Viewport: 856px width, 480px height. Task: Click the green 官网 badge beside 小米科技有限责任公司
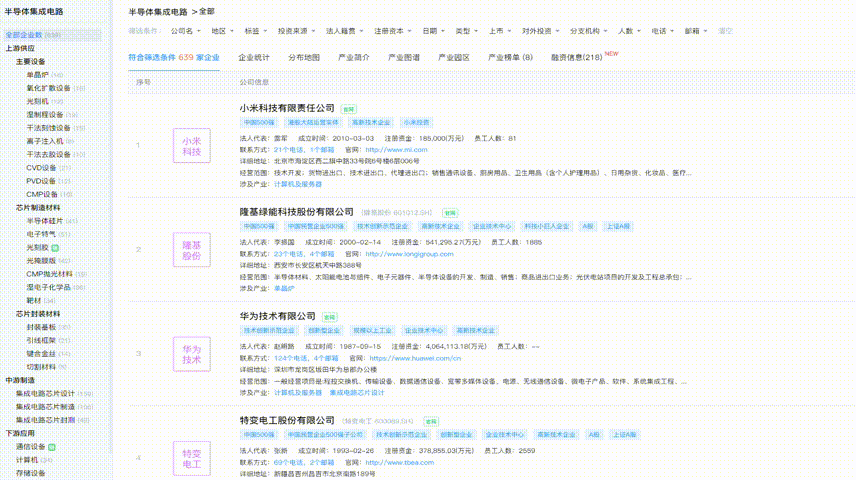(x=348, y=108)
